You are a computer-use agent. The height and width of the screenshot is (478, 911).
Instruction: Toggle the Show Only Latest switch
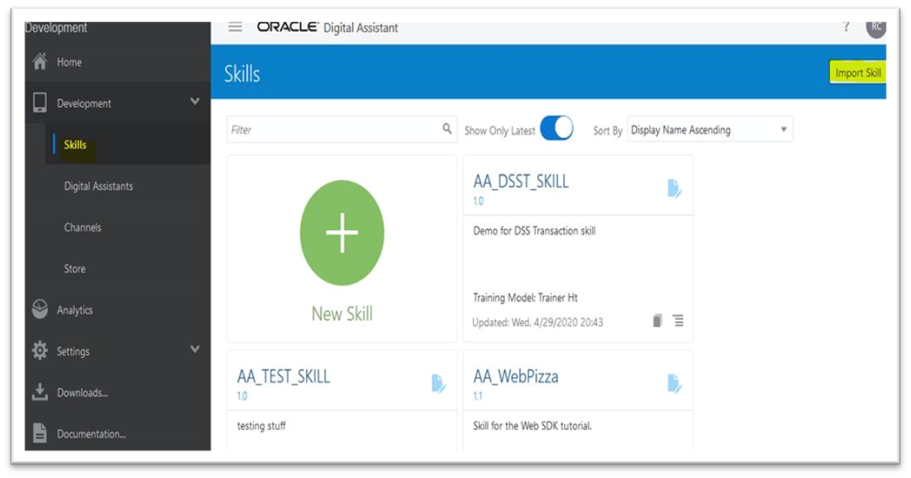557,129
